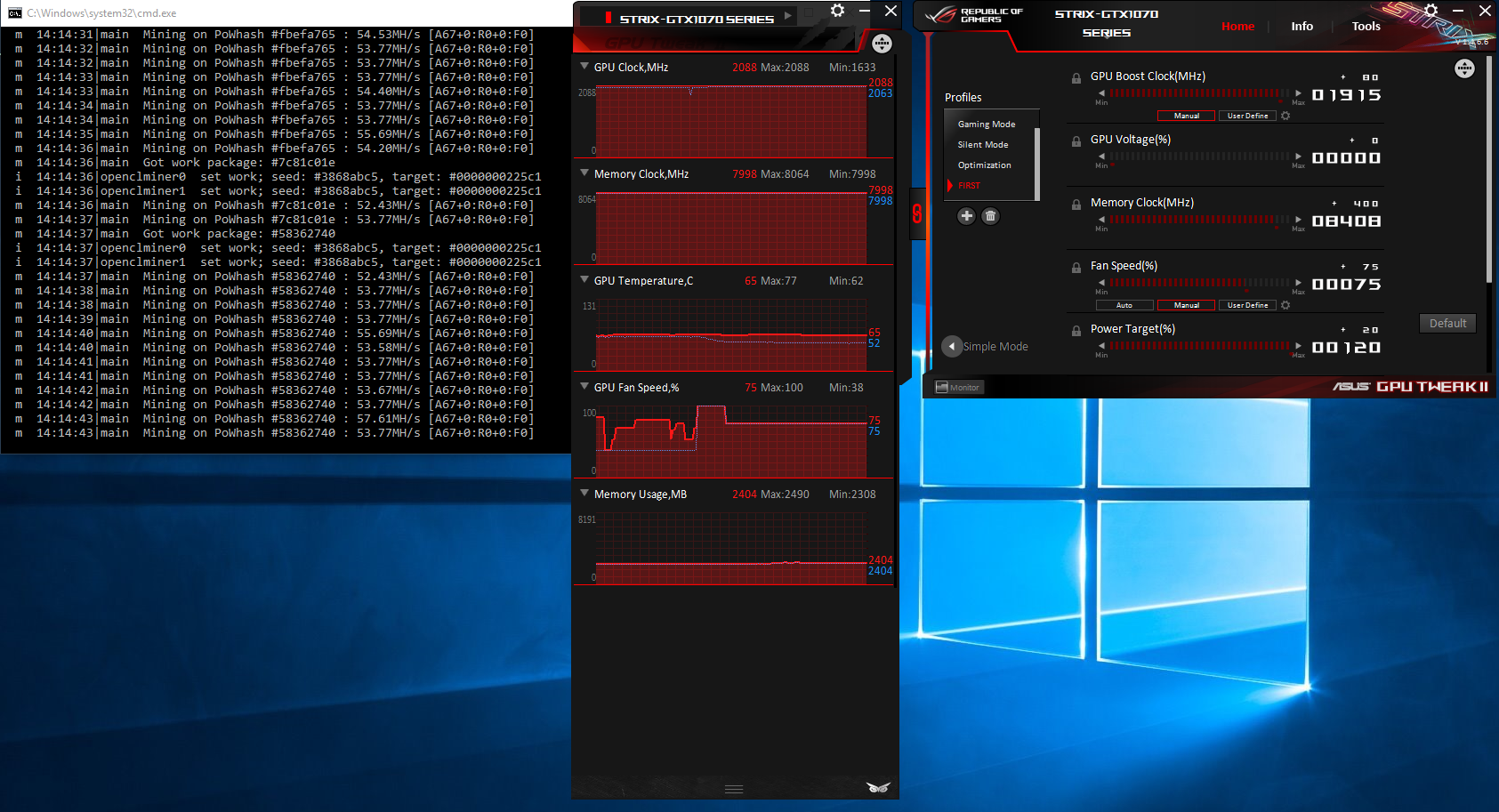Switch to Simple Mode

[x=995, y=347]
